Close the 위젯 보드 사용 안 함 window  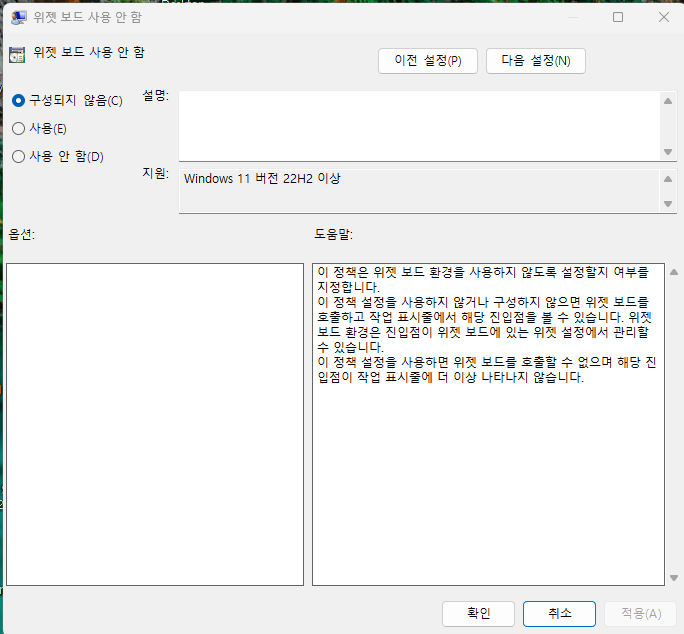click(x=663, y=17)
